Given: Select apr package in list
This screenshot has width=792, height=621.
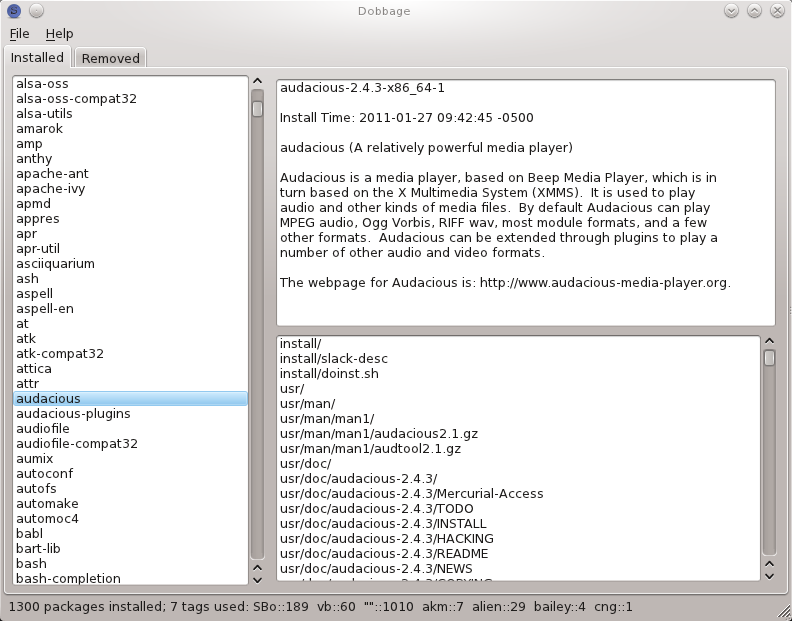Looking at the screenshot, I should pyautogui.click(x=130, y=233).
